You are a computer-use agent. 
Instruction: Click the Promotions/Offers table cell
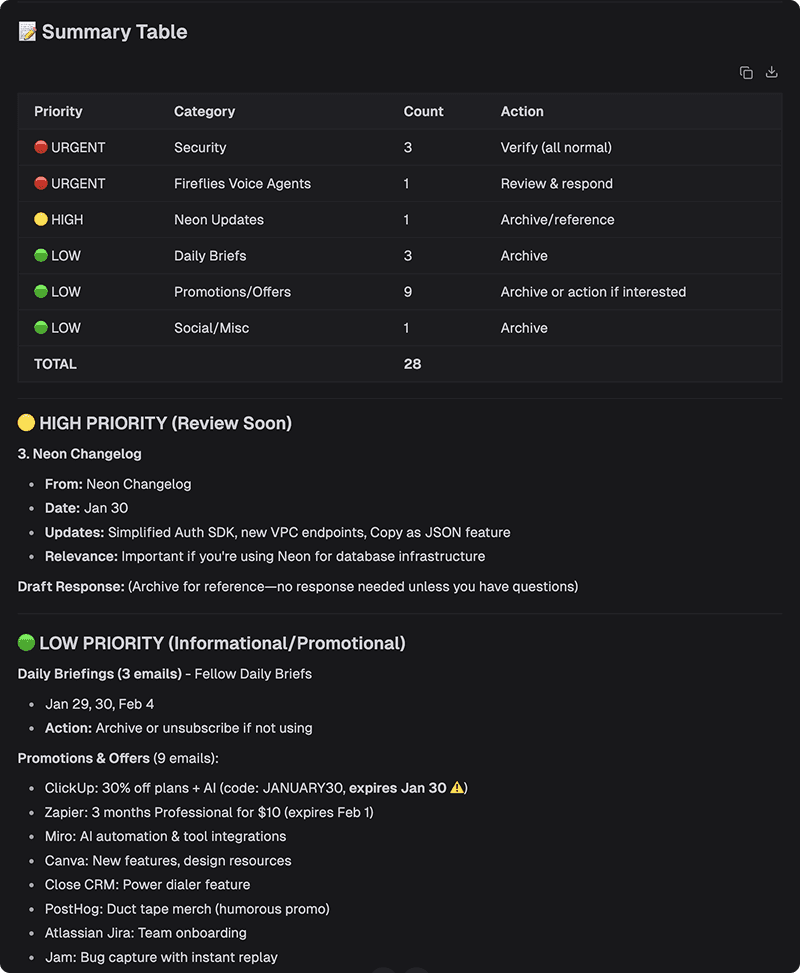coord(232,292)
